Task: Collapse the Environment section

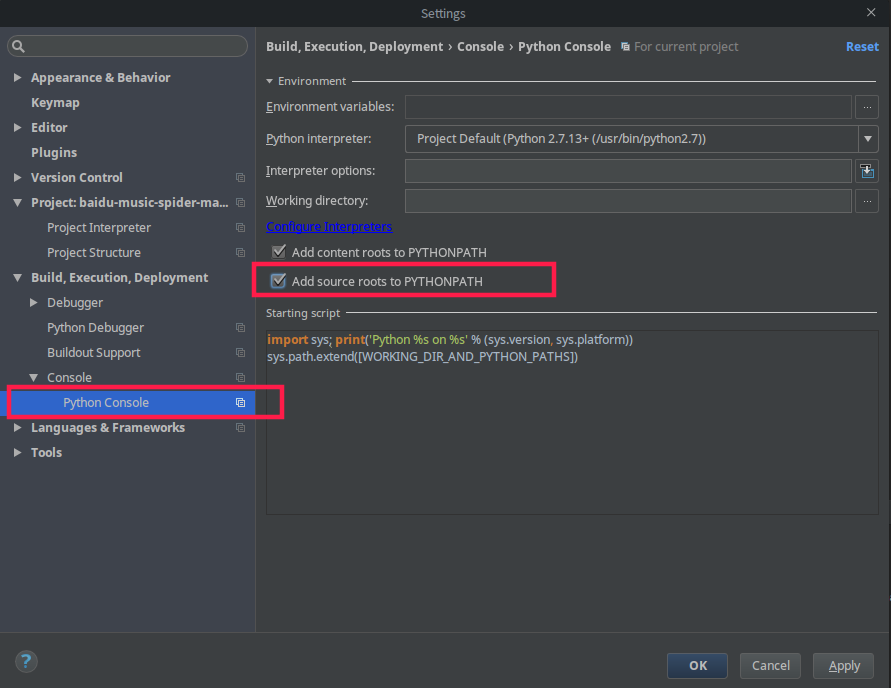Action: [269, 81]
